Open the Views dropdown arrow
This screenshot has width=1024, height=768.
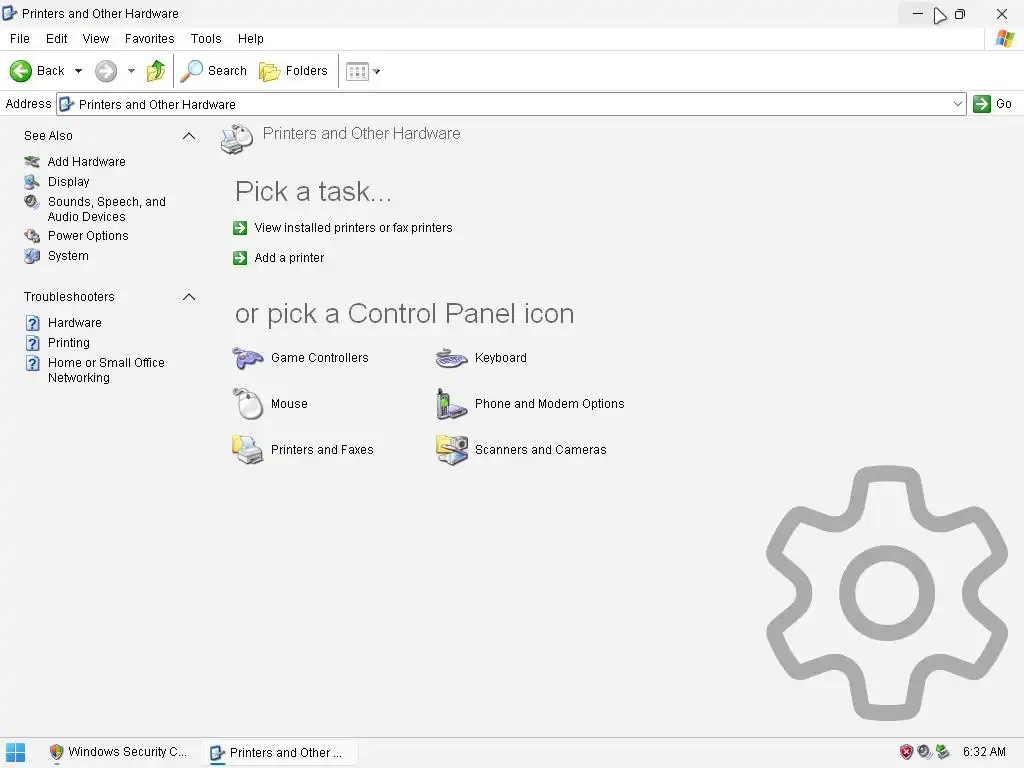[377, 71]
